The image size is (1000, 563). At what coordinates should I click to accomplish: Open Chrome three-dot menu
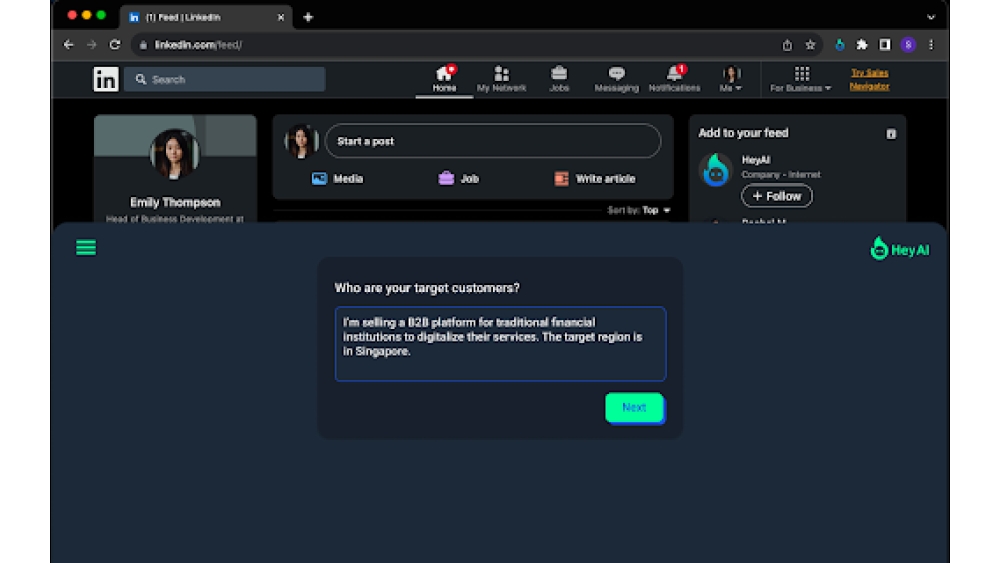click(931, 45)
